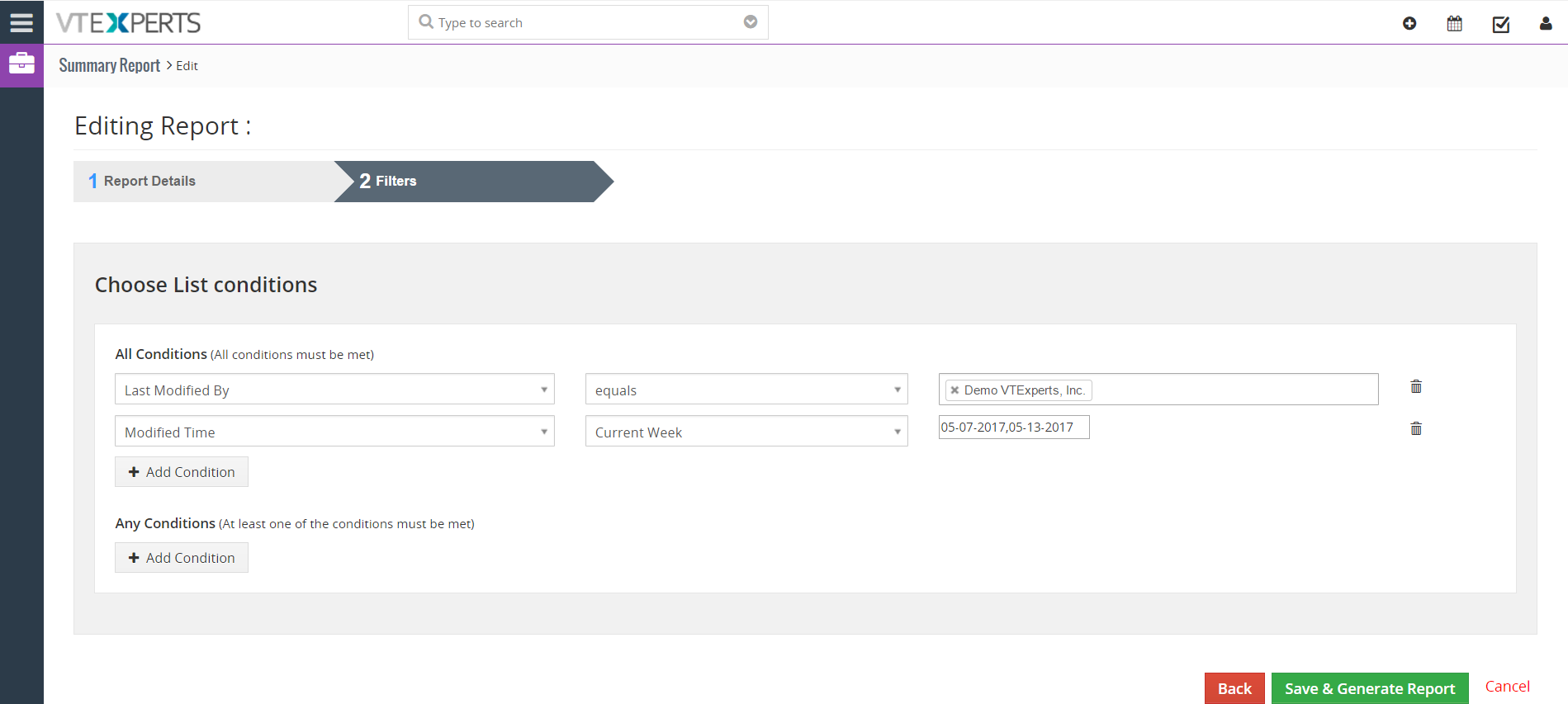Click the Choose List conditions heading

coord(206,285)
